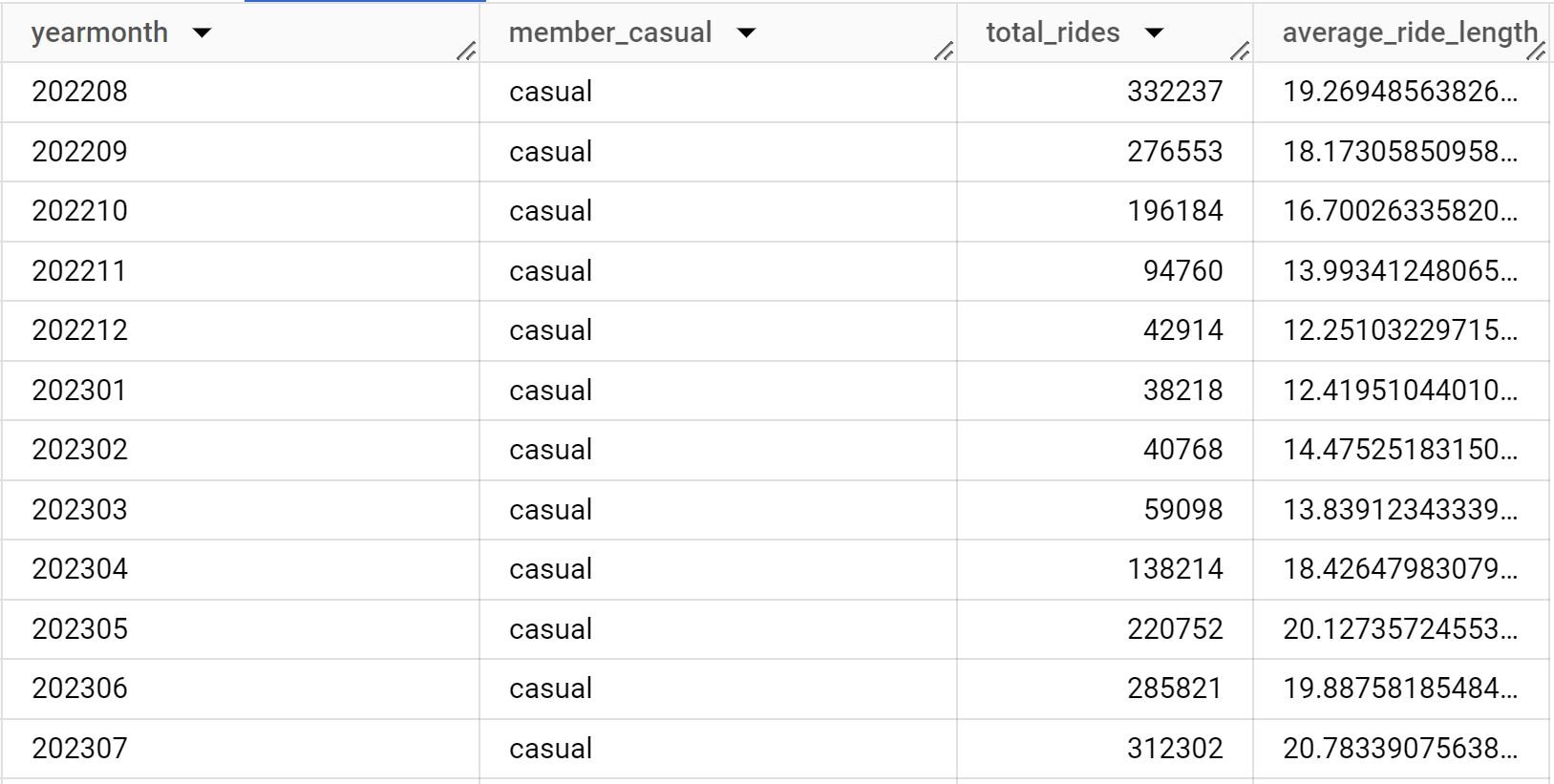The image size is (1554, 784).
Task: Click the 202212 yearmonth cell
Action: click(x=79, y=330)
